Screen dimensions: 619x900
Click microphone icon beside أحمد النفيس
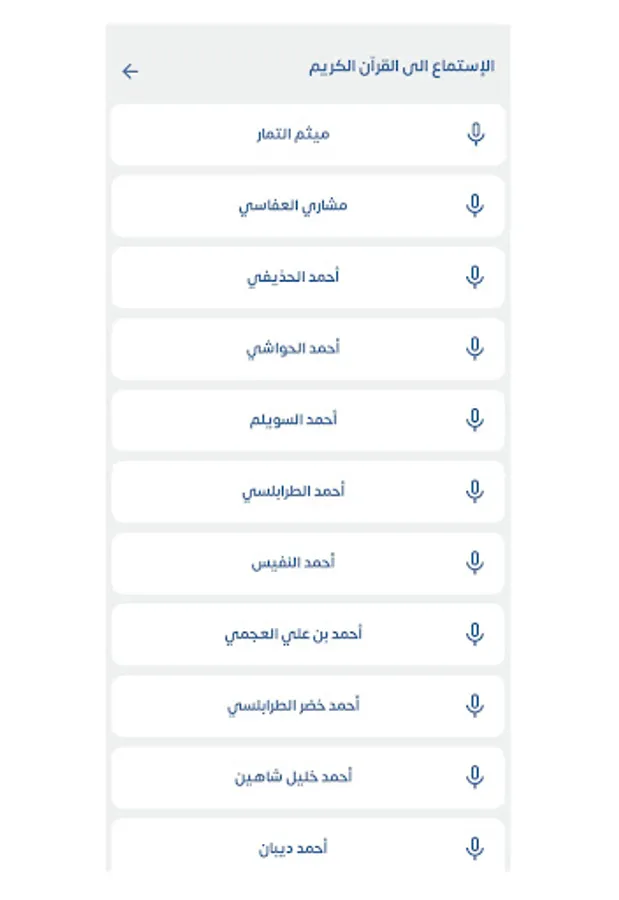coord(476,563)
